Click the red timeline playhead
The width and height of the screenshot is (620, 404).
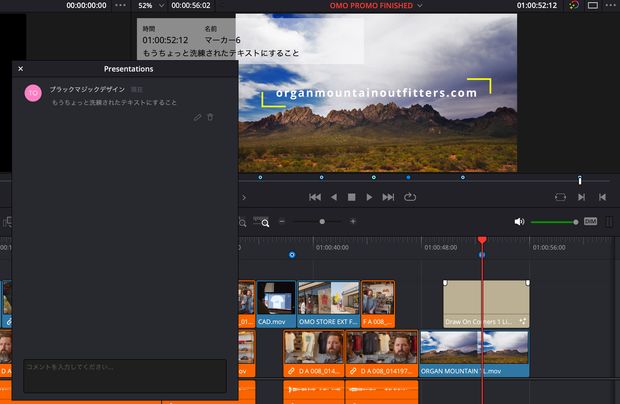(x=482, y=240)
